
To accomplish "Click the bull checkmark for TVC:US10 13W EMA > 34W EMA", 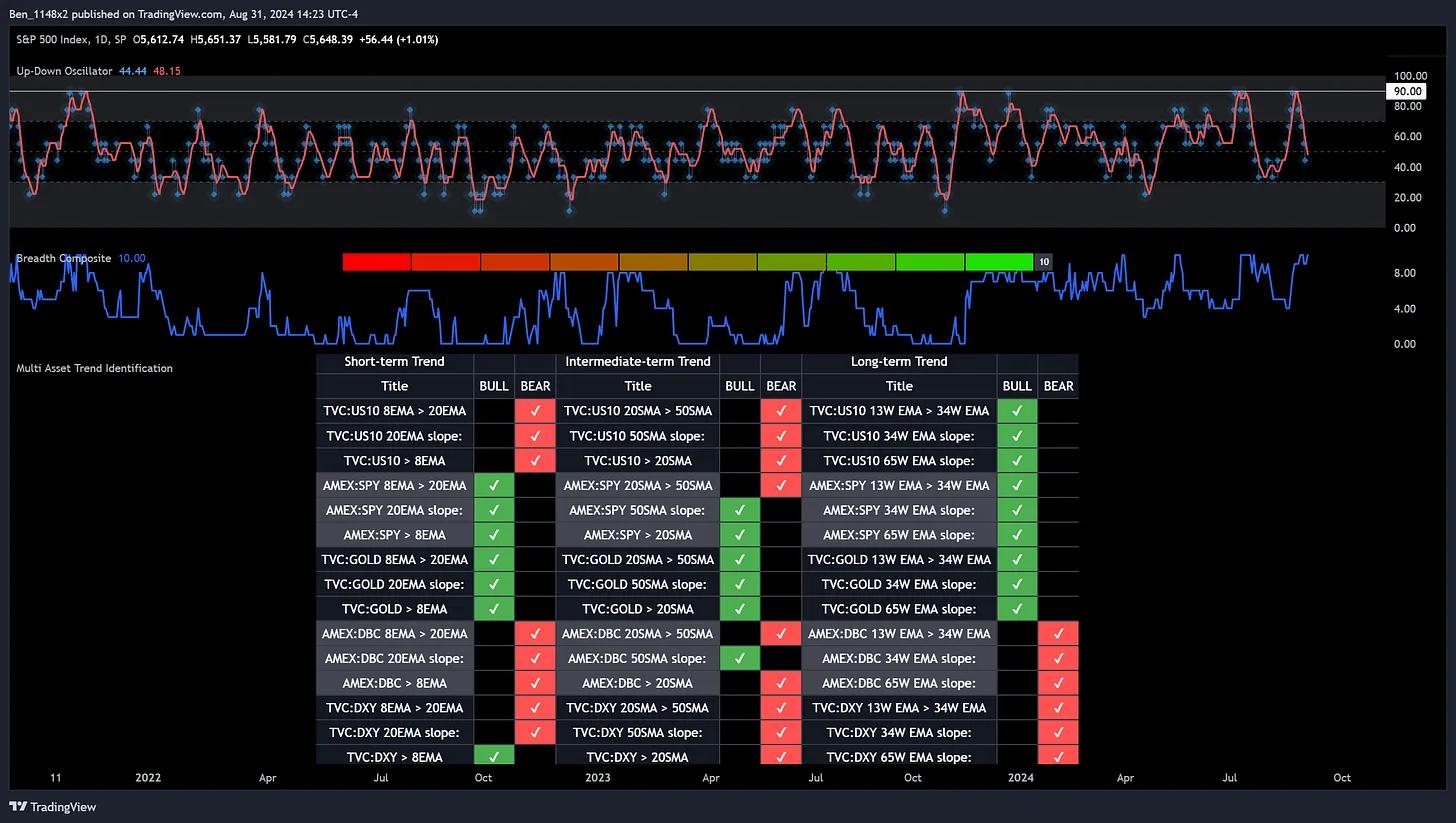I will pos(1017,411).
